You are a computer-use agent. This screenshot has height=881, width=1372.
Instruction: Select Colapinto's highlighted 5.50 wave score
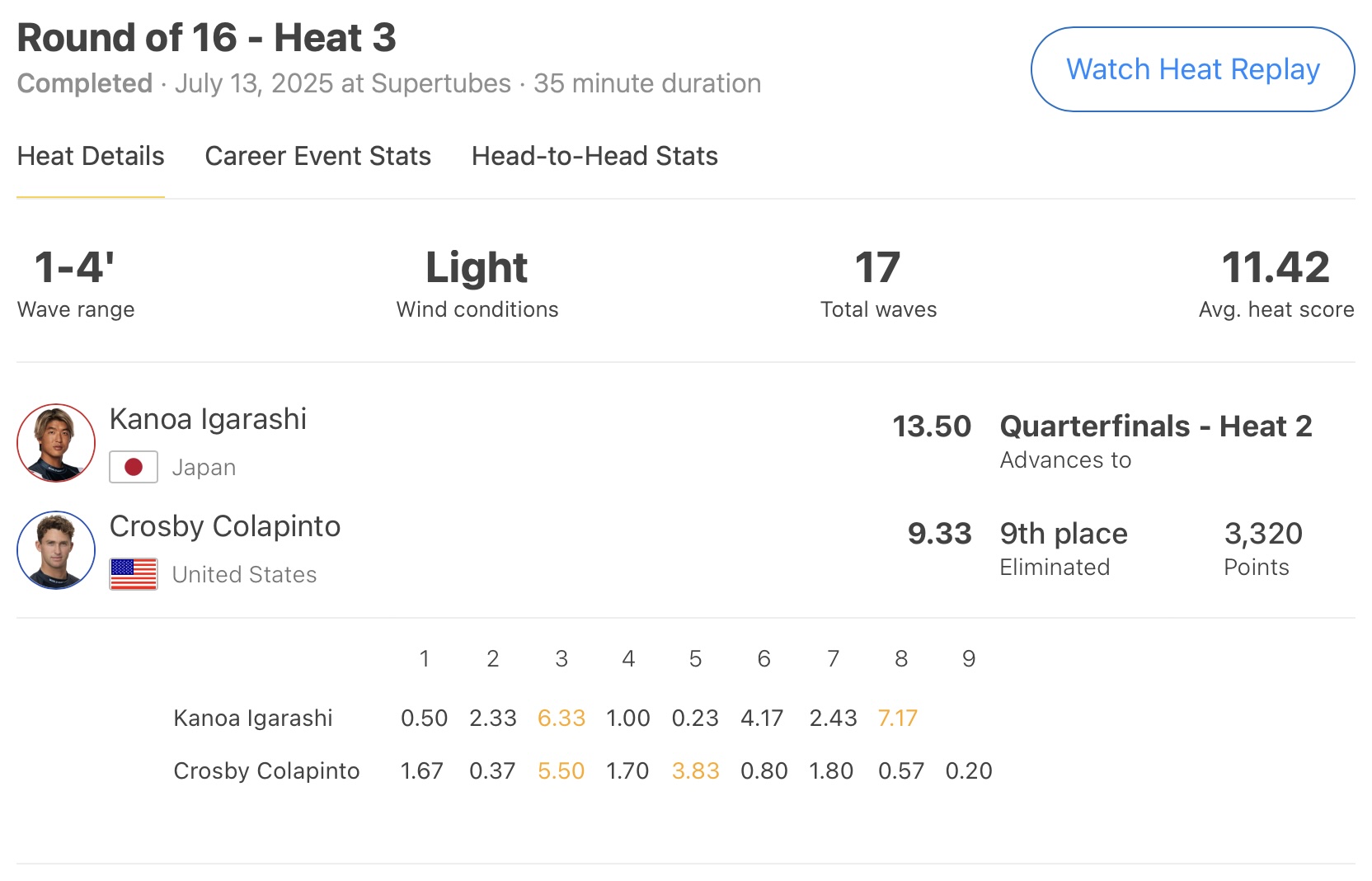click(x=561, y=771)
